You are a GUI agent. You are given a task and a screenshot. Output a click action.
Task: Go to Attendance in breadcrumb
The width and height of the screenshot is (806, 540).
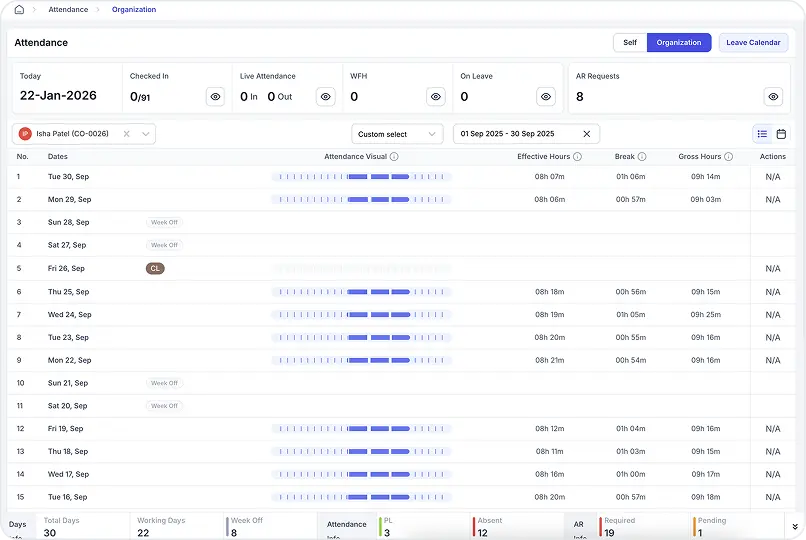(67, 10)
